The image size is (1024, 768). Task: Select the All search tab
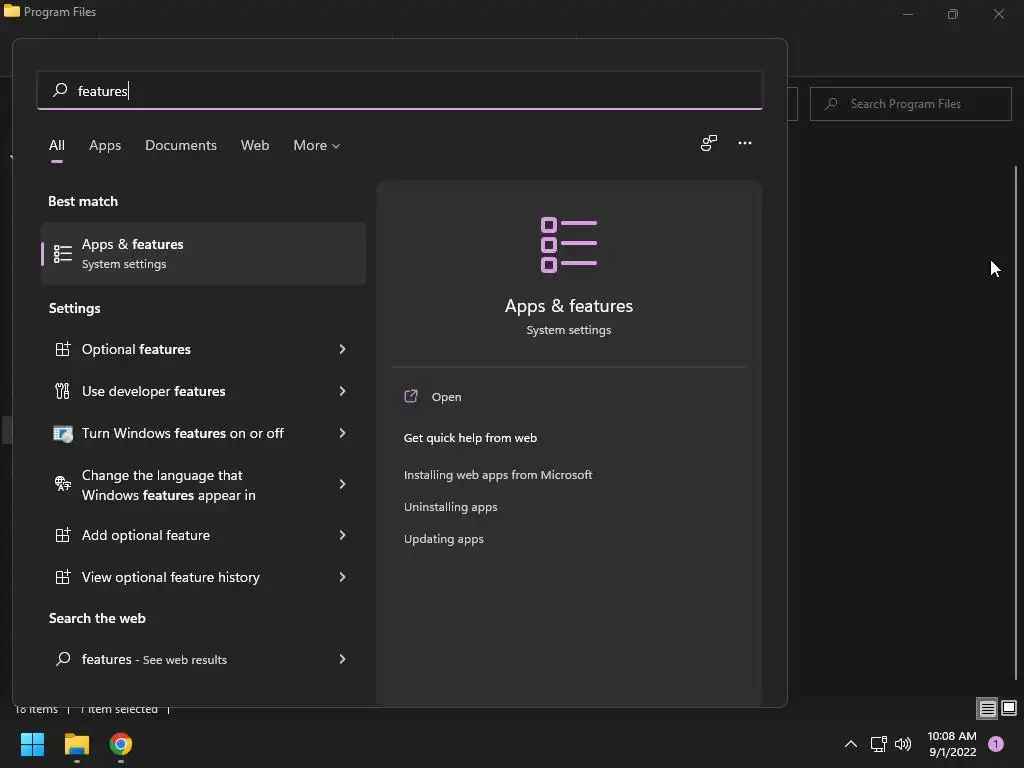(57, 145)
